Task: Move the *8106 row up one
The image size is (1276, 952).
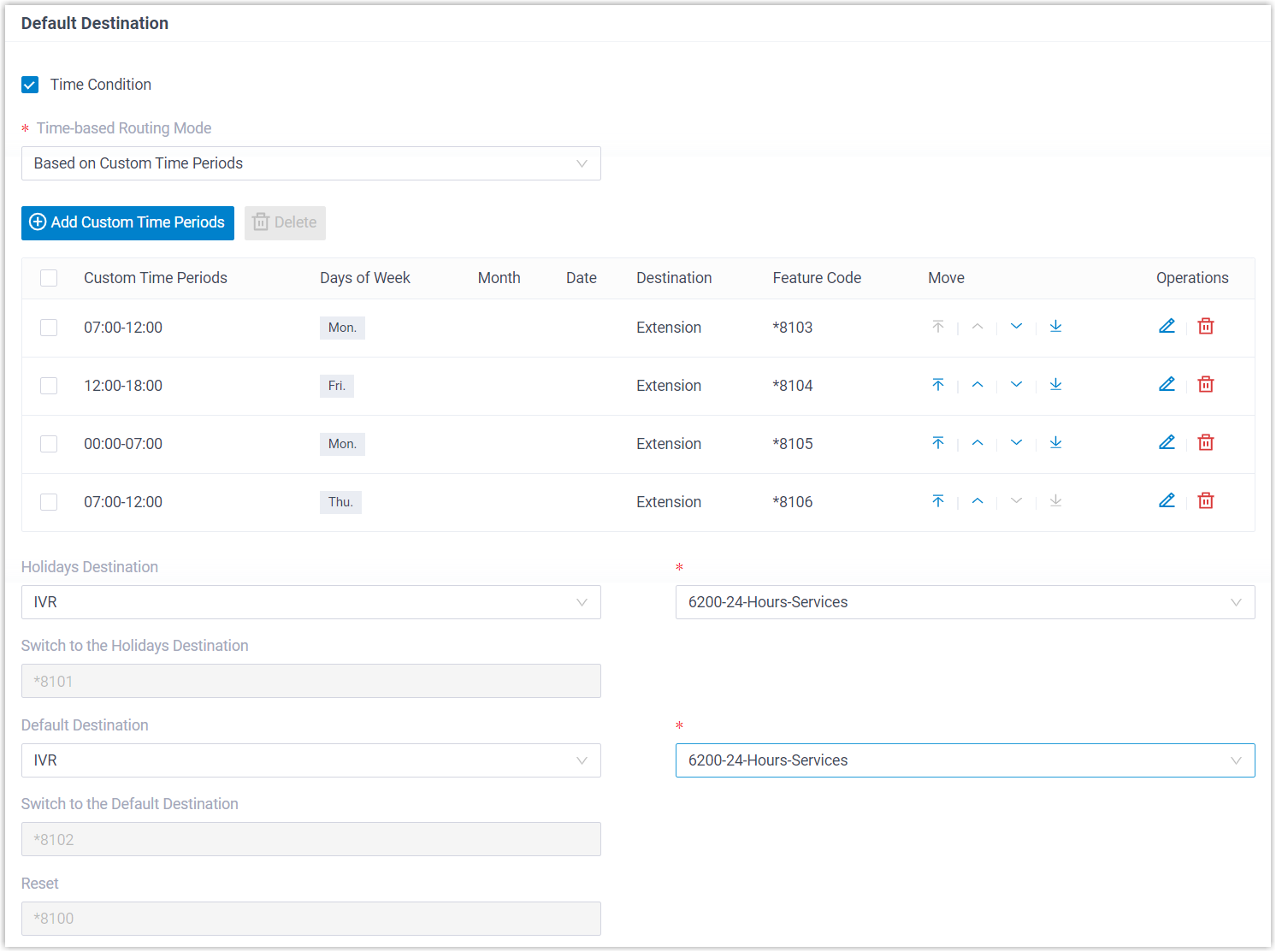Action: tap(978, 501)
